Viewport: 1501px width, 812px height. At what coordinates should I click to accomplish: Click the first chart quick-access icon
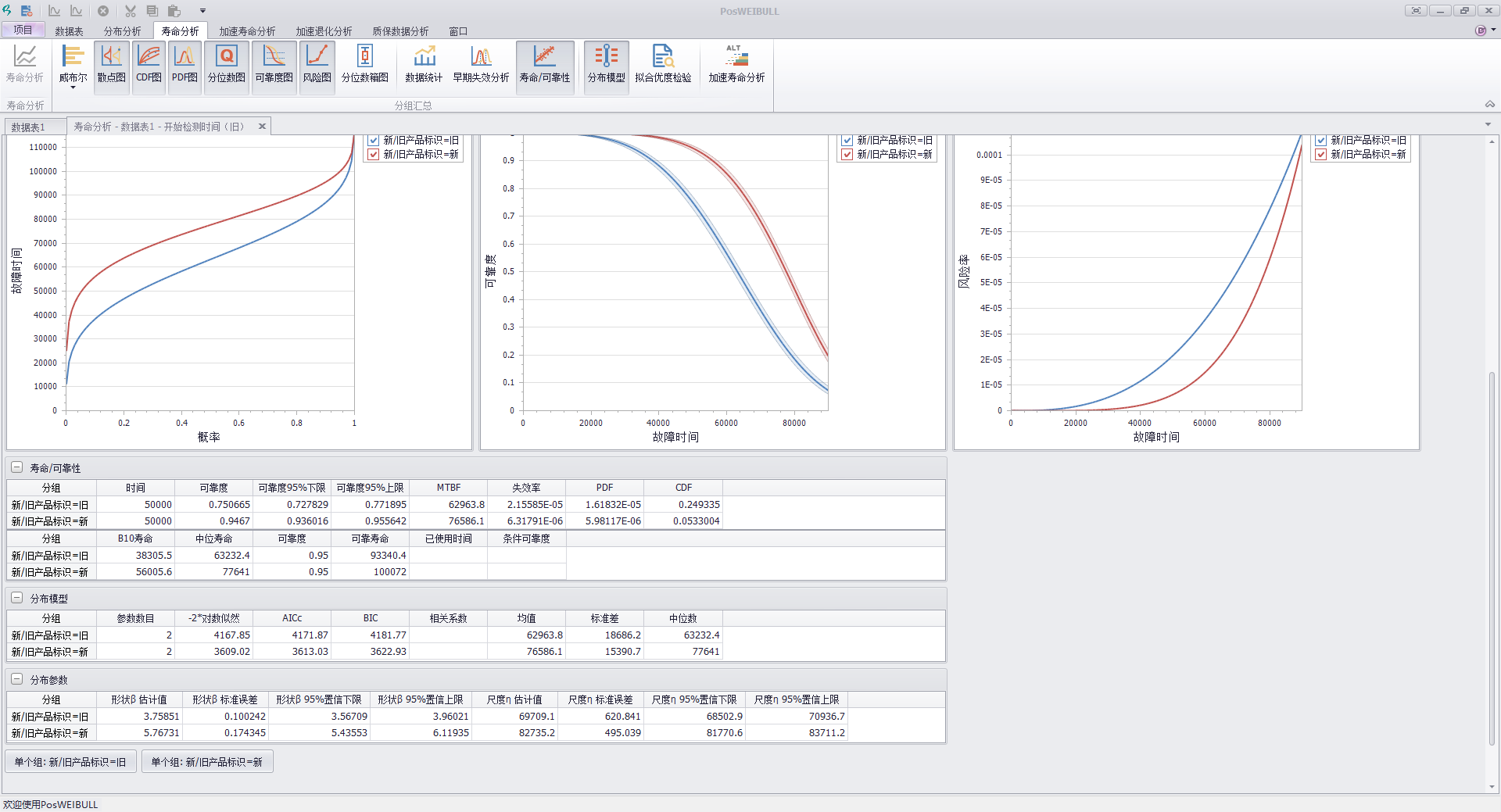click(55, 11)
